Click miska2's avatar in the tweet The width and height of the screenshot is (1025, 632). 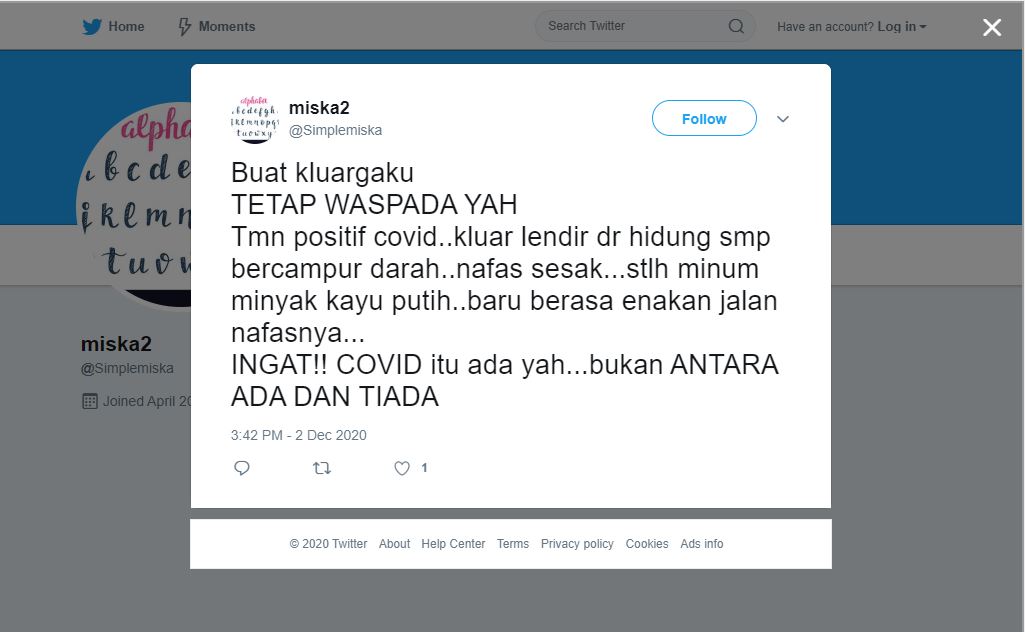(255, 119)
